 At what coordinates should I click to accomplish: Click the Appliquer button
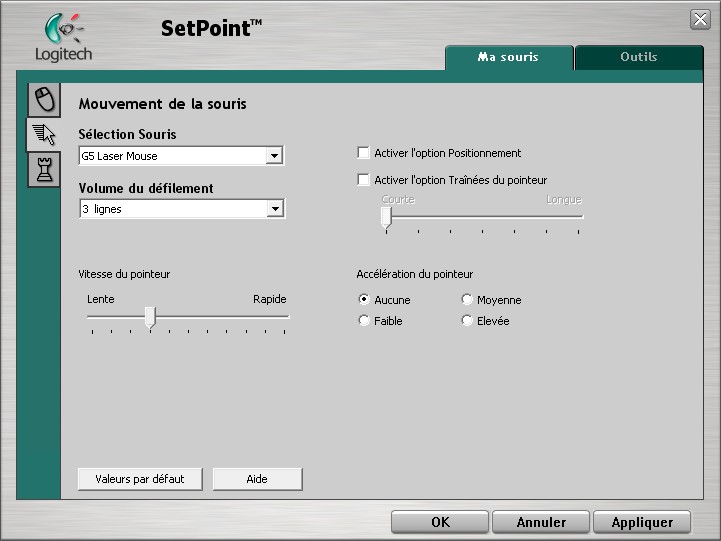click(x=642, y=522)
